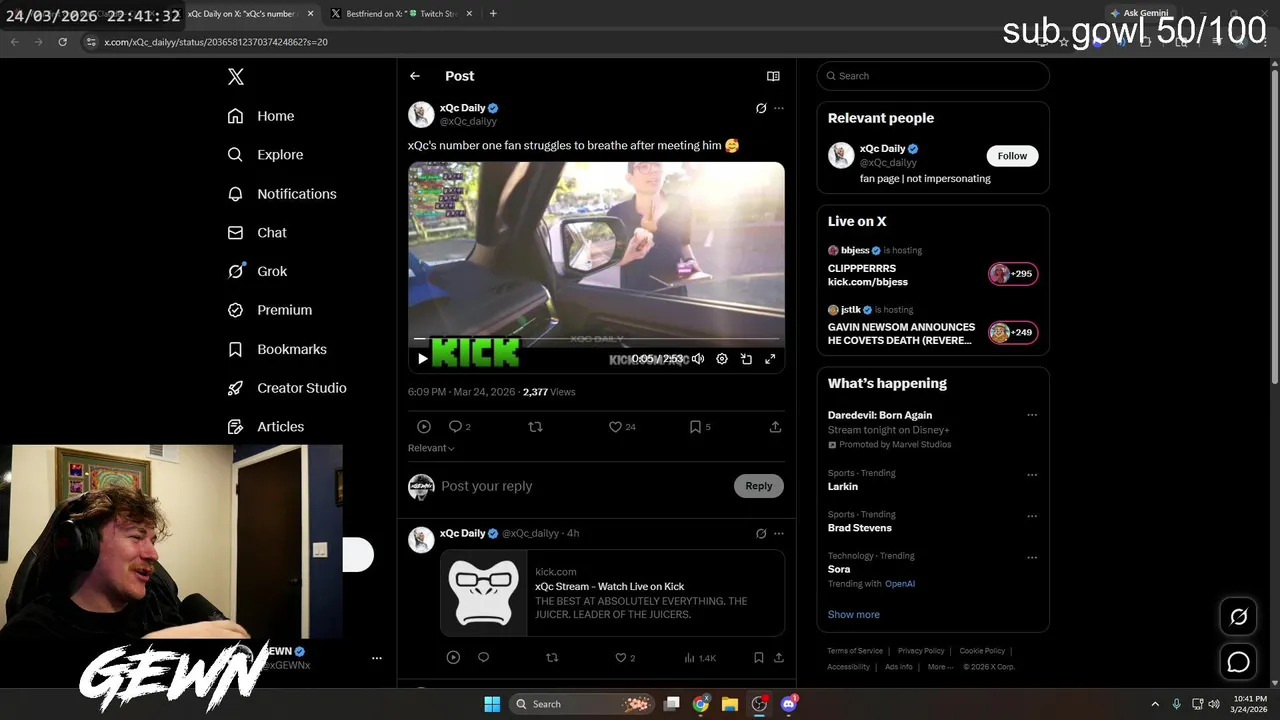This screenshot has height=720, width=1280.
Task: Expand the Relevant replies sort dropdown
Action: tap(431, 448)
